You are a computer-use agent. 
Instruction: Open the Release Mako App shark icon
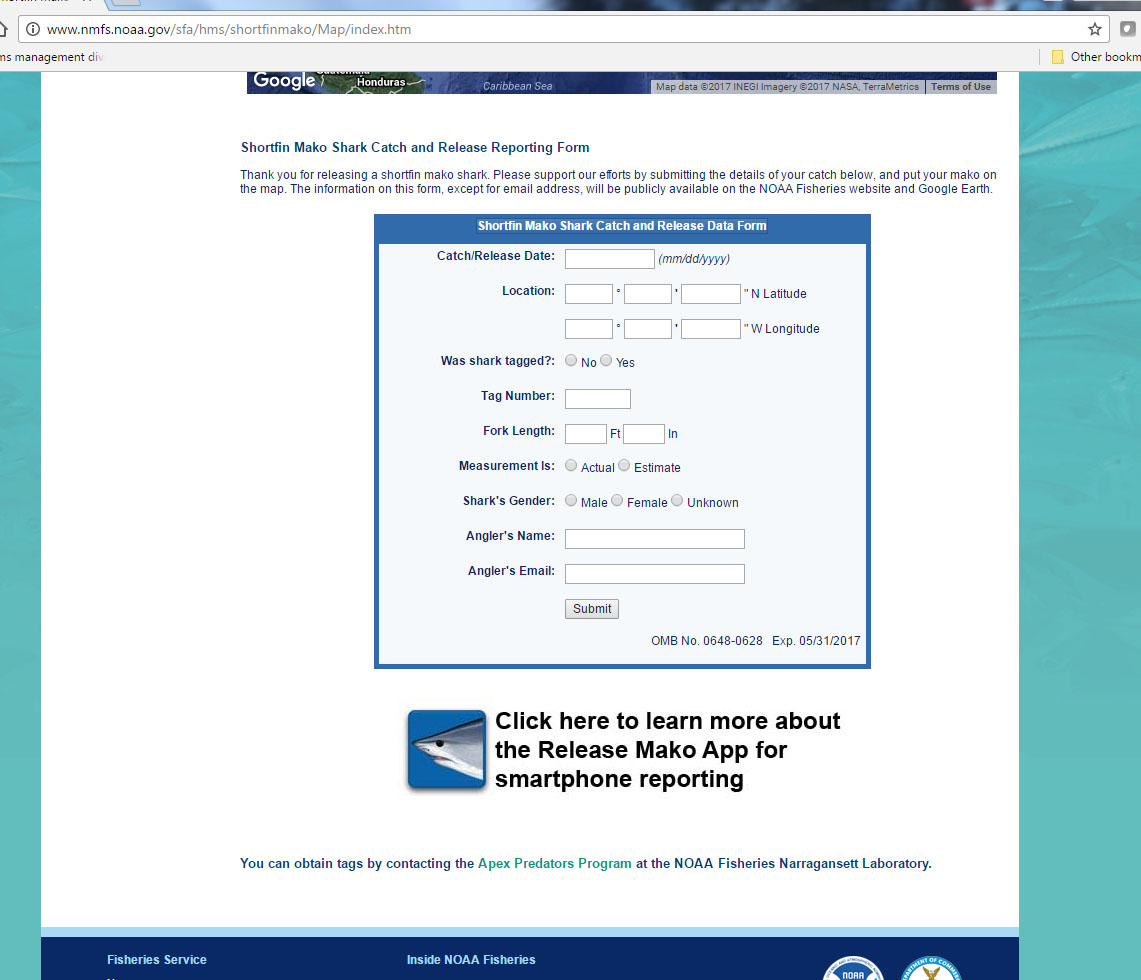tap(447, 749)
